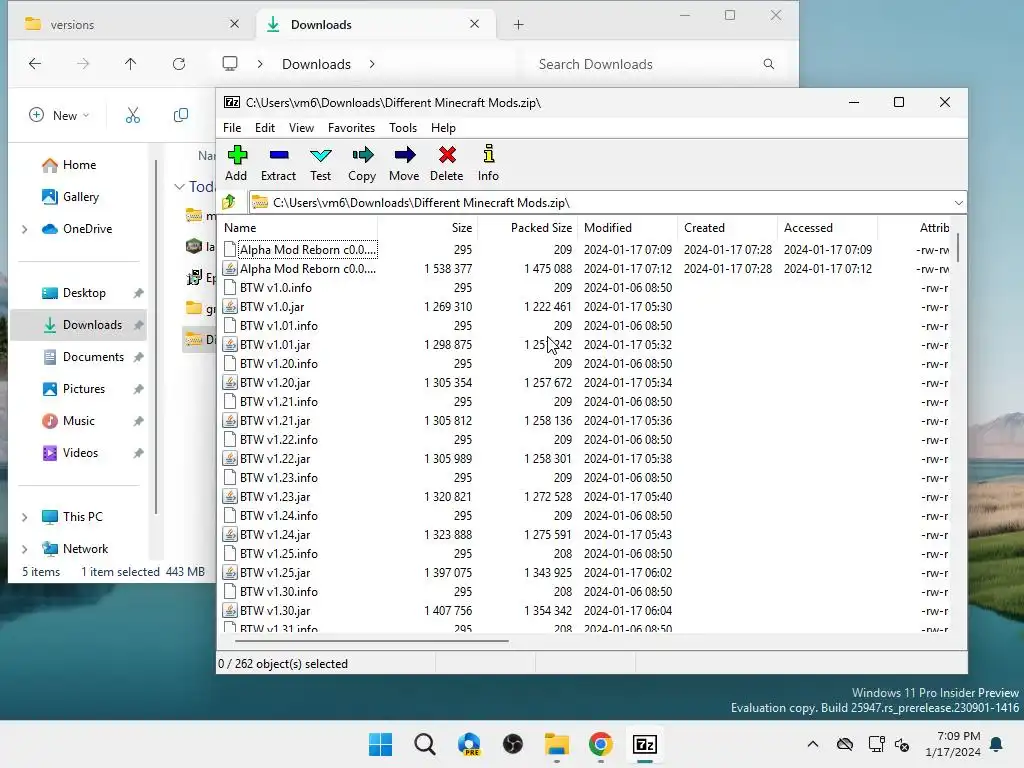The image size is (1024, 768).
Task: Open the Tools menu
Action: pos(403,128)
